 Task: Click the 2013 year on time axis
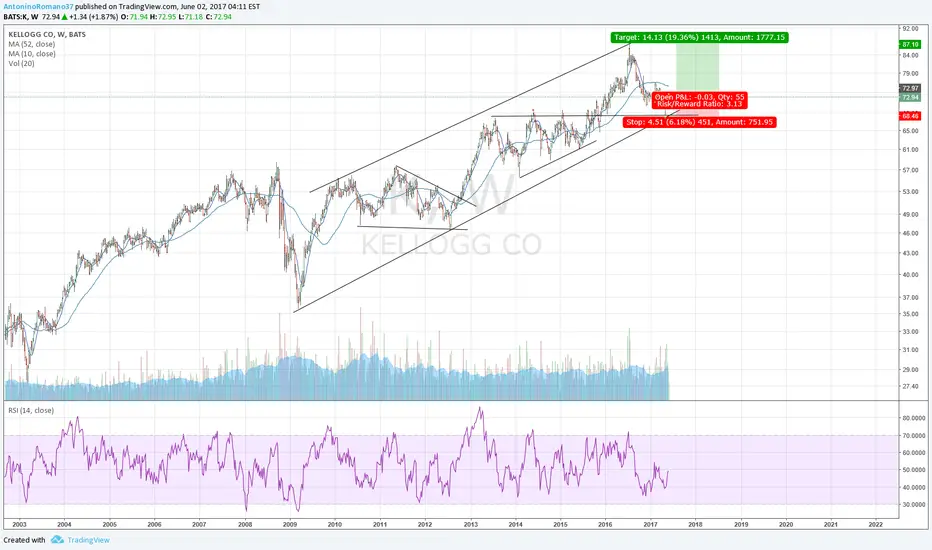click(471, 524)
